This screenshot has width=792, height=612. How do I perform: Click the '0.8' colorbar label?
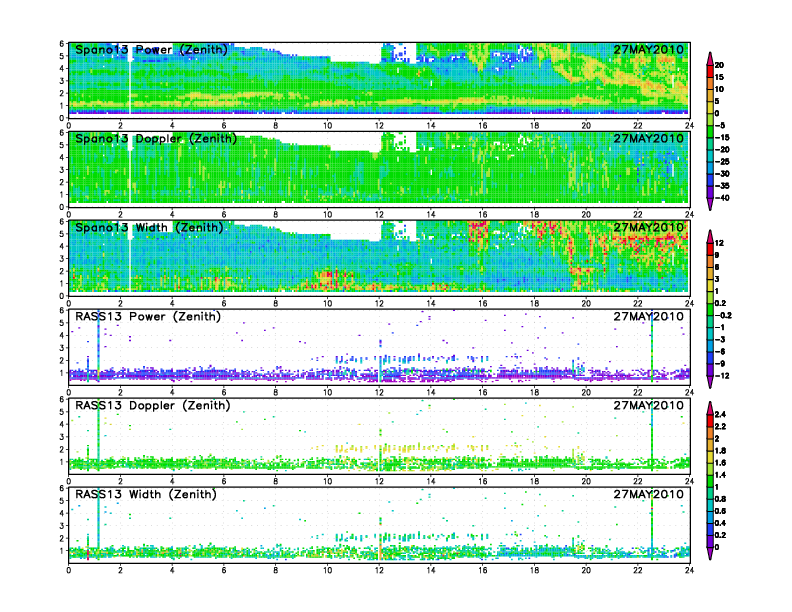tap(720, 499)
